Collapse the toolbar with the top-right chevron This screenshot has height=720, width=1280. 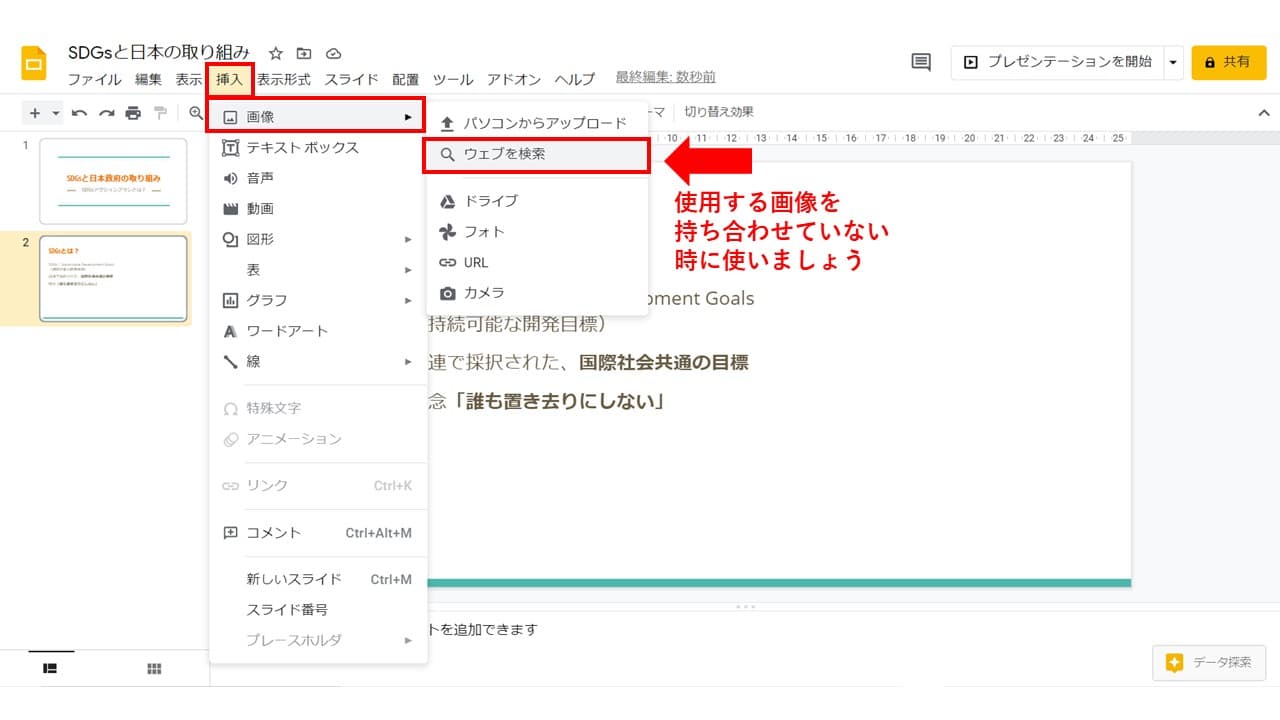click(1263, 113)
